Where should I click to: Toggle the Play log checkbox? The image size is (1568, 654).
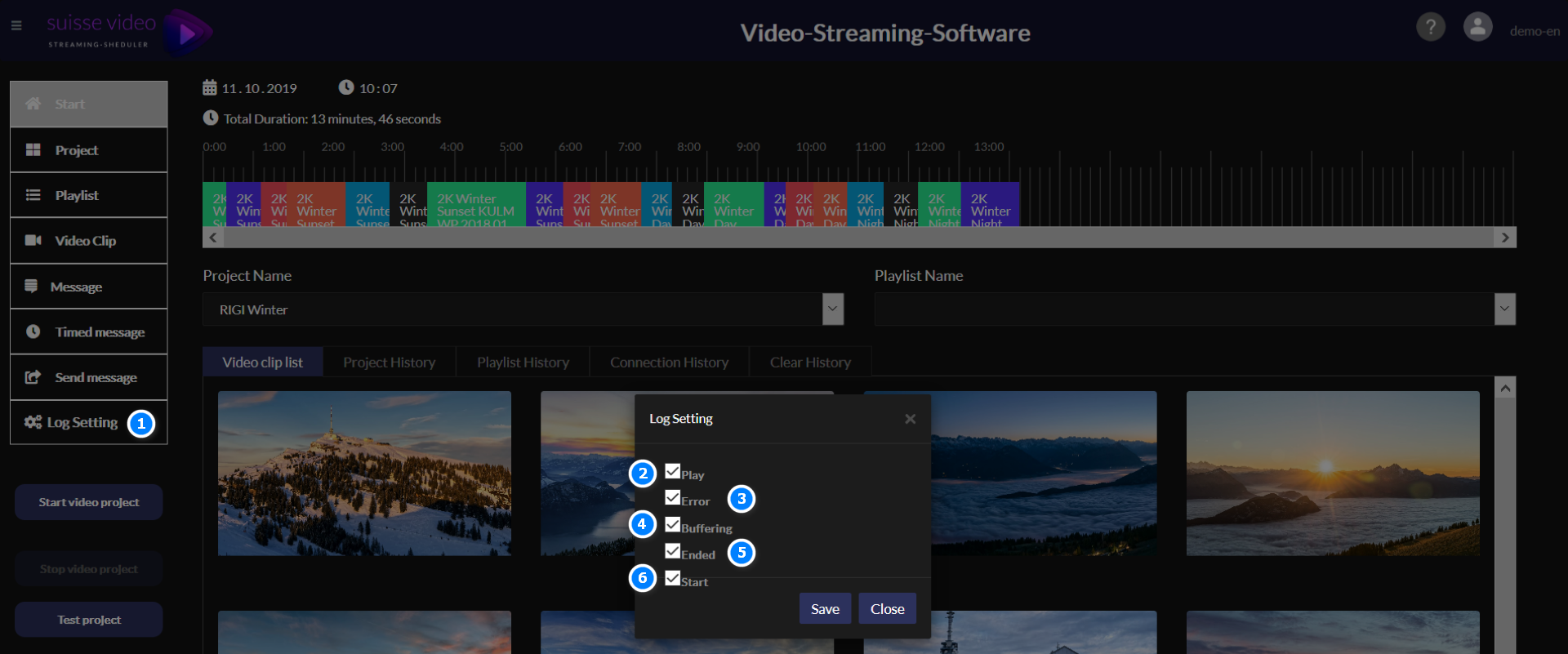[x=673, y=471]
